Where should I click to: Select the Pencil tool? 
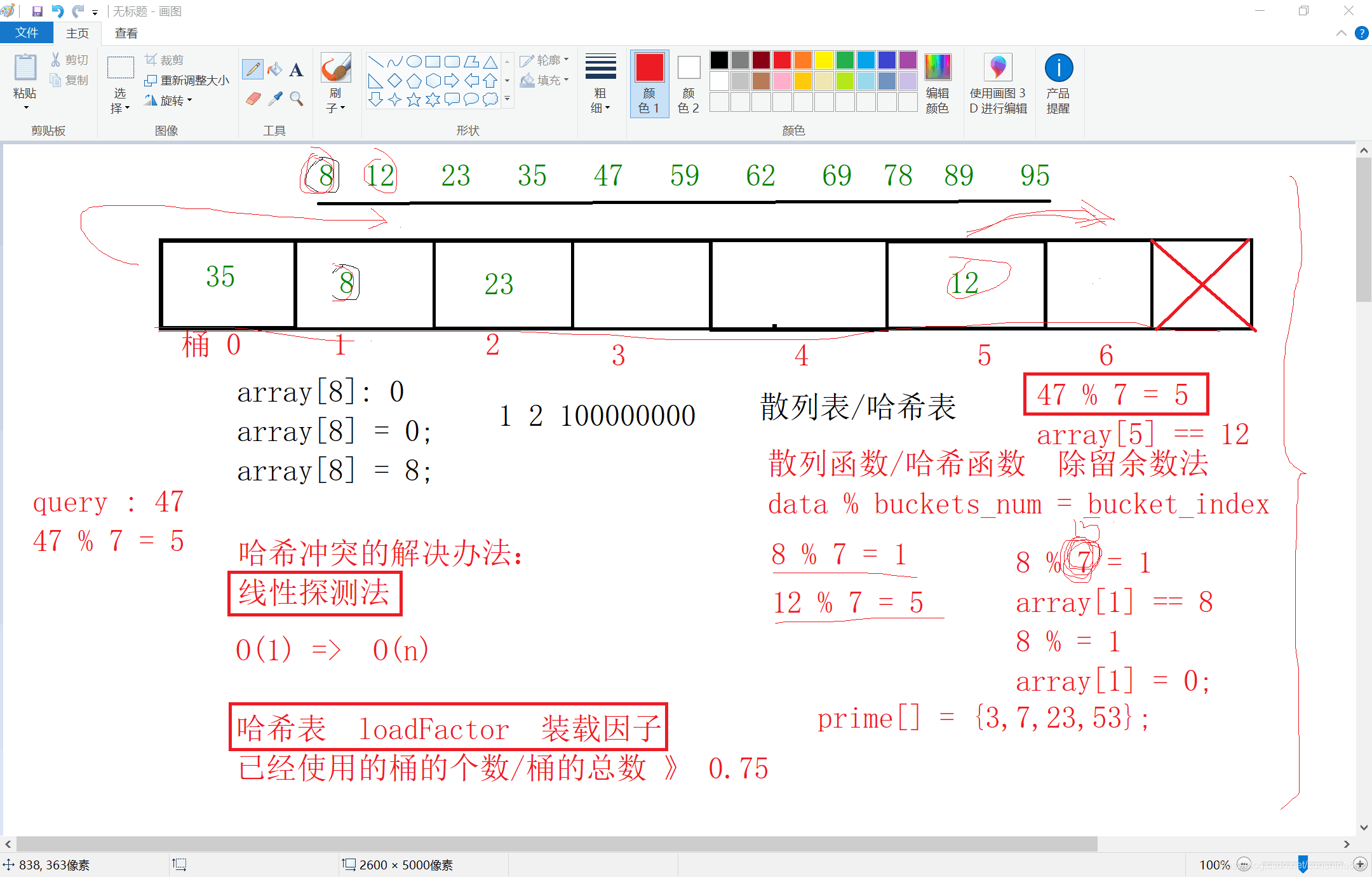click(x=253, y=69)
